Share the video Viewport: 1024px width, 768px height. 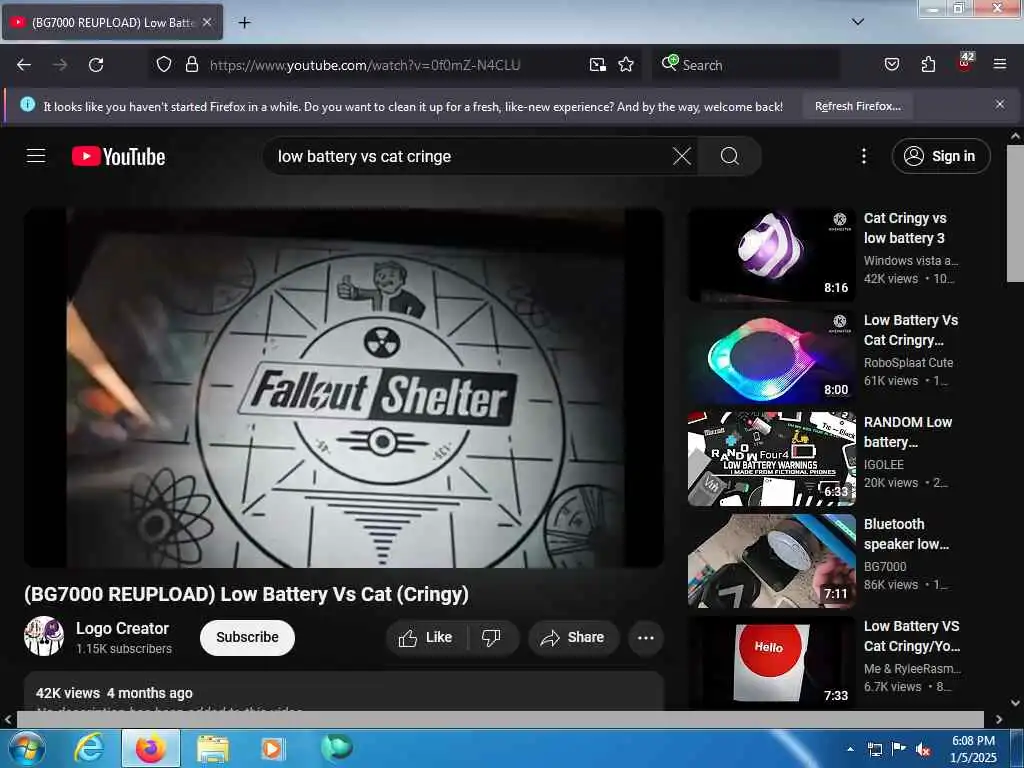pyautogui.click(x=573, y=637)
